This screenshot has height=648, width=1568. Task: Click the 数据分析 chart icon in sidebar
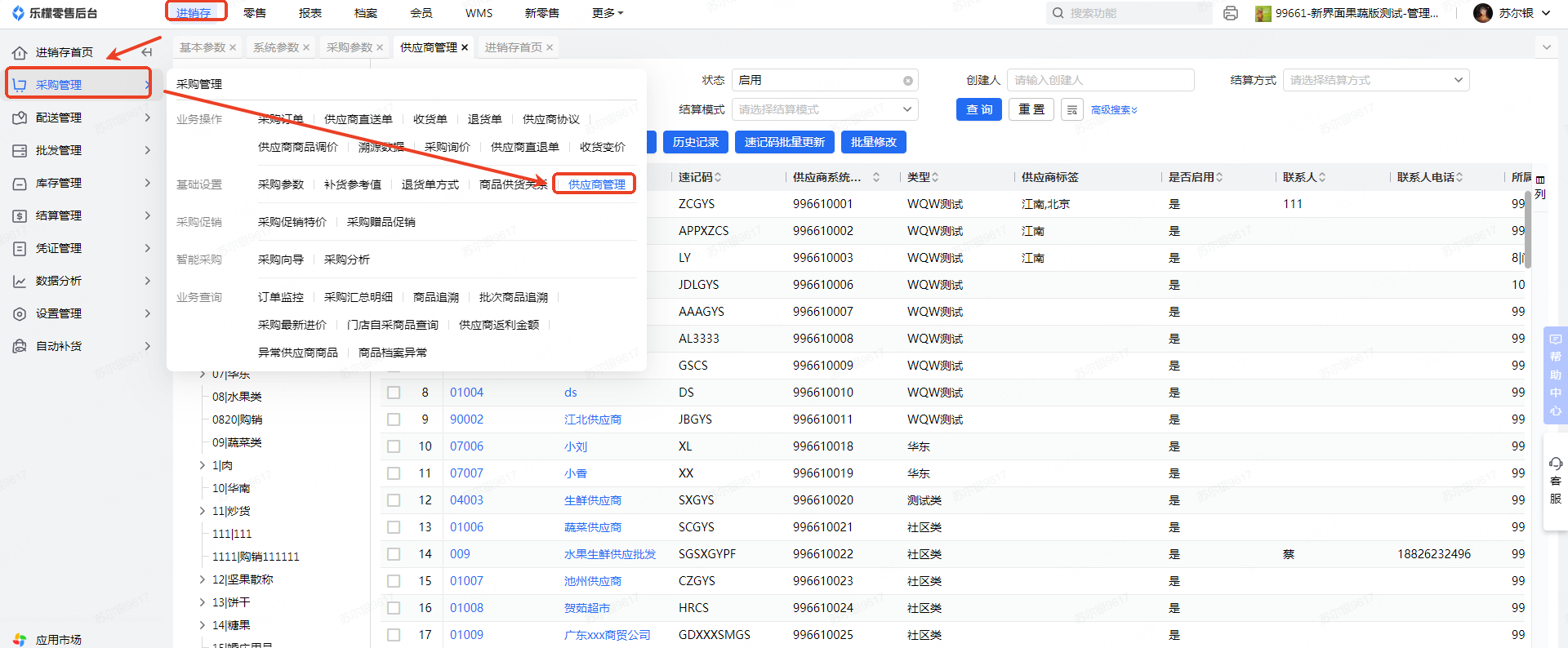[x=20, y=281]
